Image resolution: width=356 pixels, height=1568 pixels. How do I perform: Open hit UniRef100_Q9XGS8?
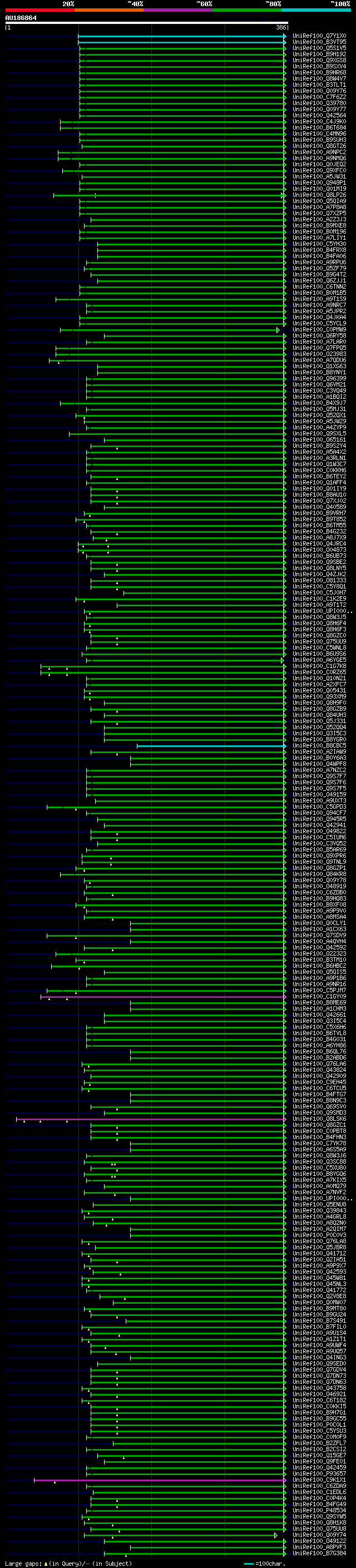[319, 60]
